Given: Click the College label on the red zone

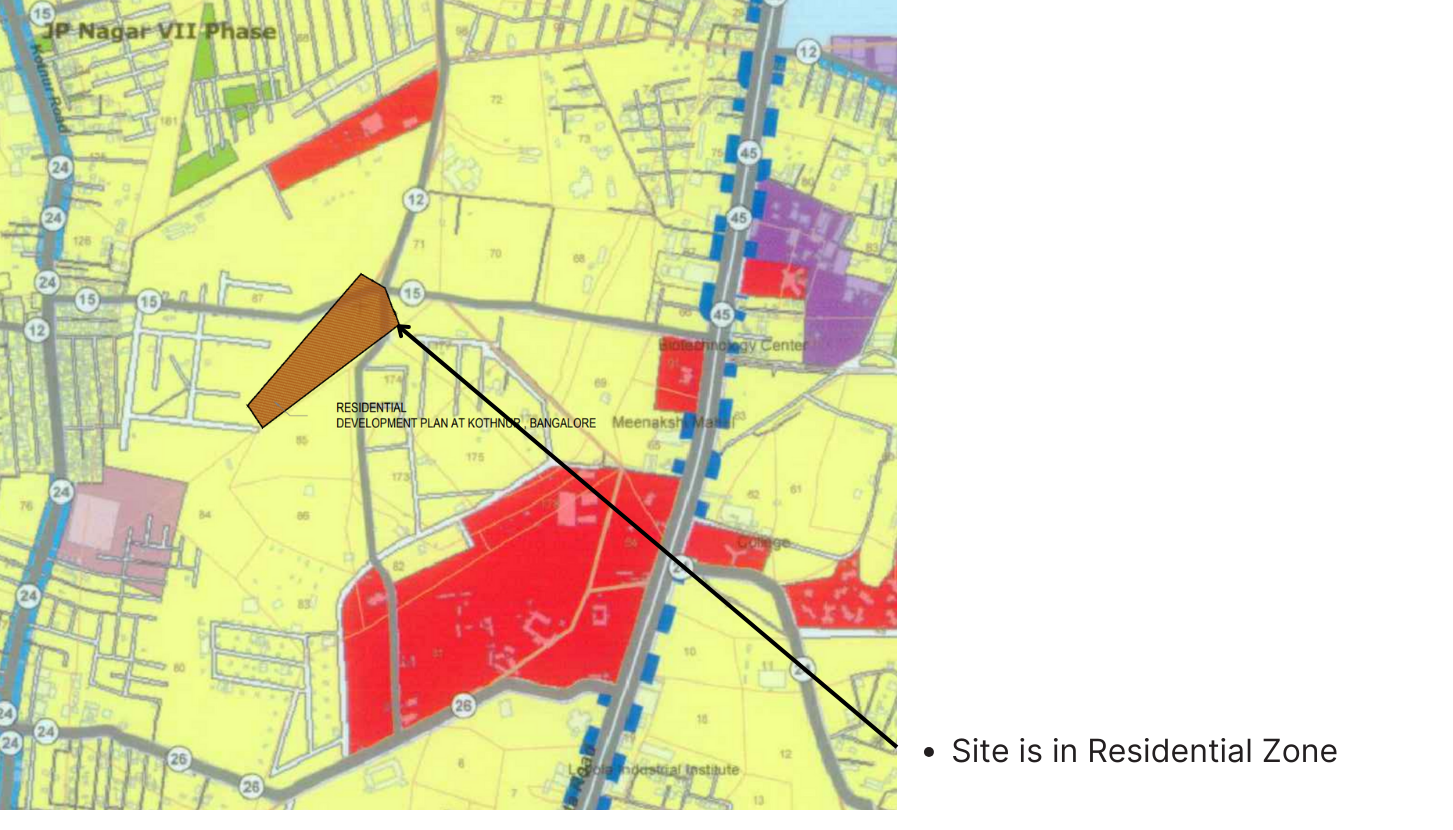Looking at the screenshot, I should [763, 542].
